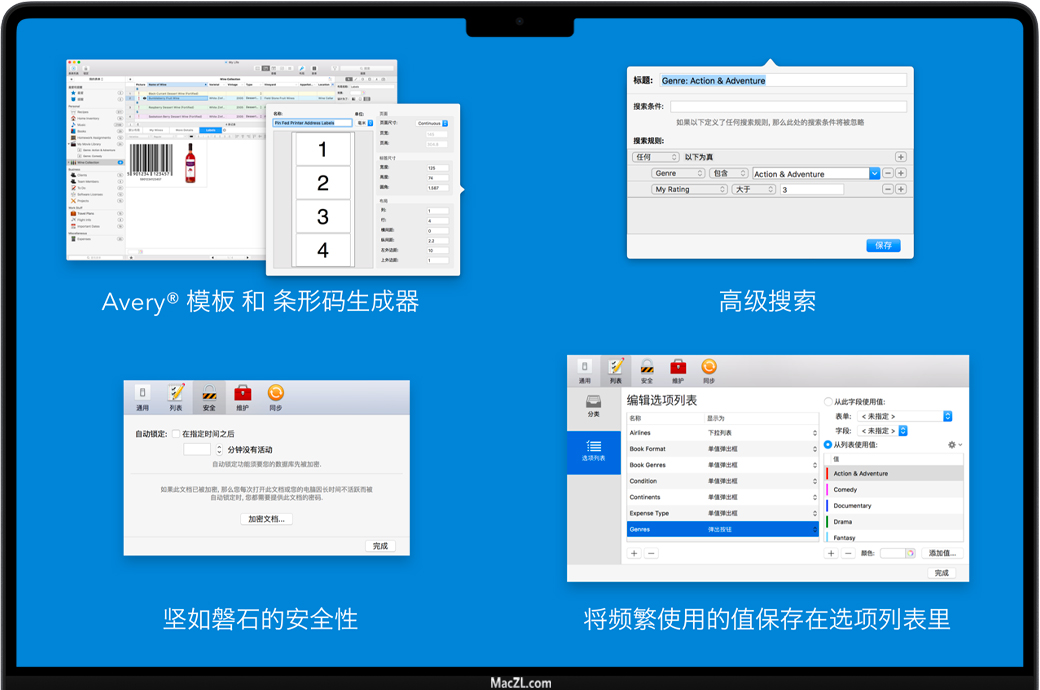Enable the 在指定时间之后 auto-lock checkbox

(x=176, y=434)
